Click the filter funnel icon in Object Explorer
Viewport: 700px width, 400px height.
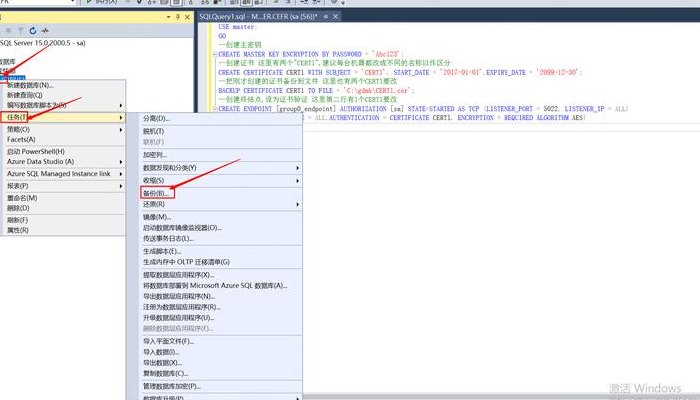click(21, 30)
